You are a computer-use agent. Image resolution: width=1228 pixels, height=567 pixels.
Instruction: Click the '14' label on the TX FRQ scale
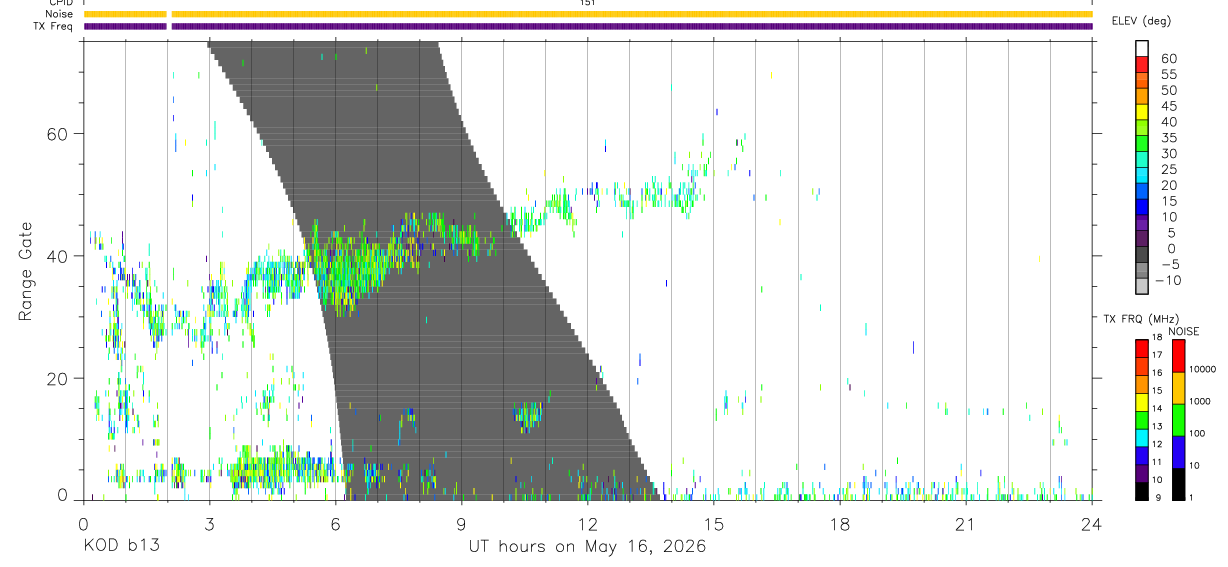pyautogui.click(x=1156, y=409)
